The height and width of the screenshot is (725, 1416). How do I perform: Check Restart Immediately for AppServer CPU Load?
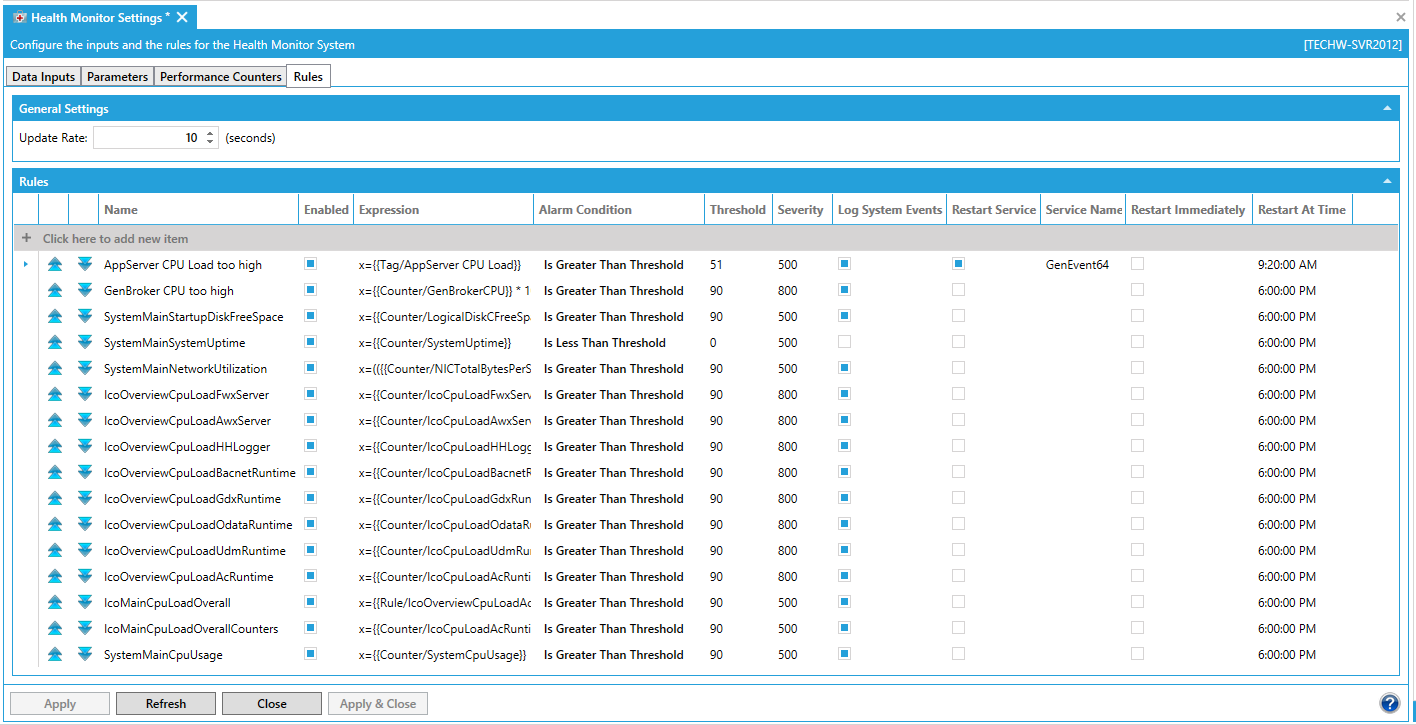click(1137, 264)
